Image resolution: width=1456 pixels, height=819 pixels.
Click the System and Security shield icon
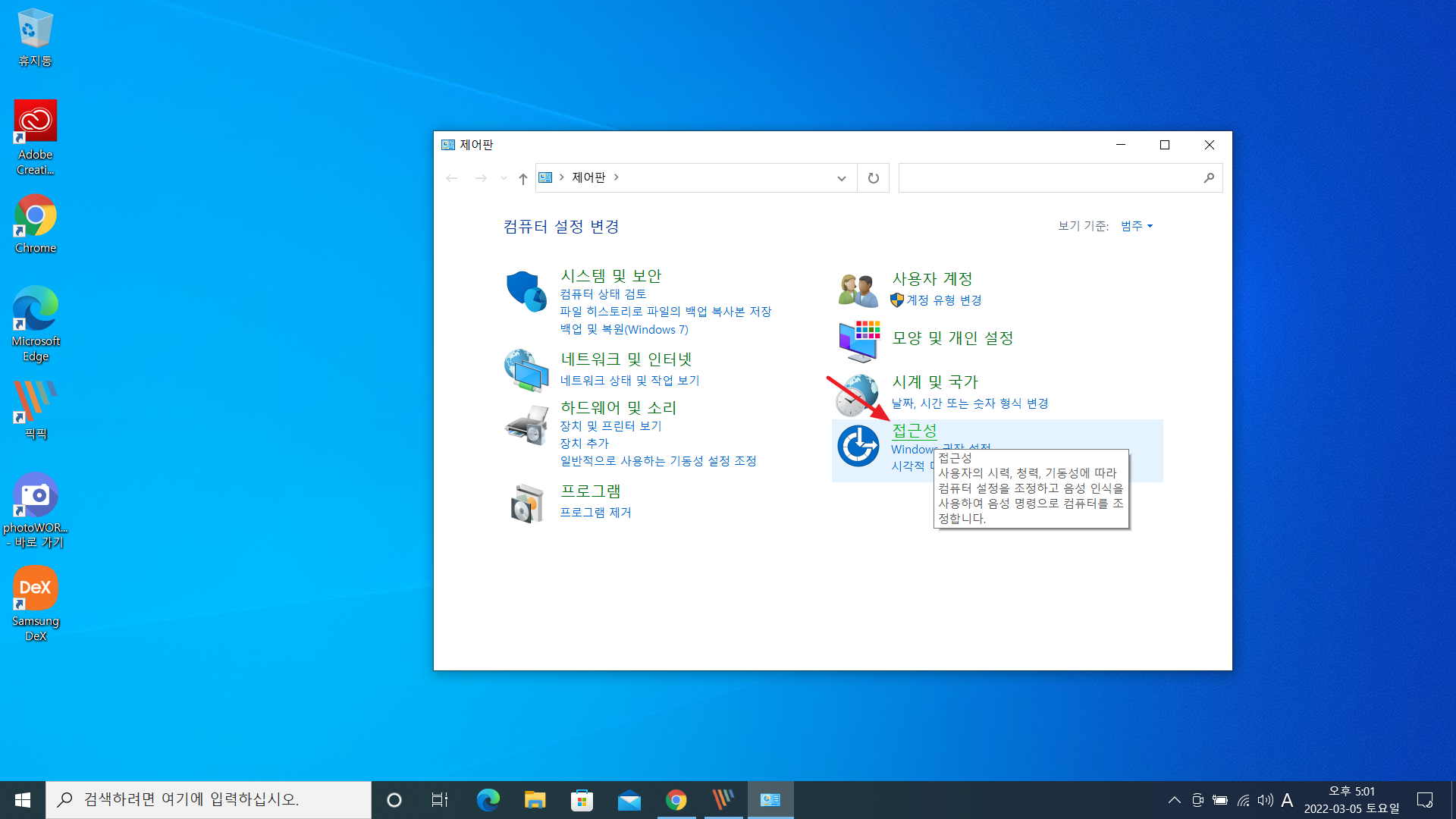click(526, 291)
